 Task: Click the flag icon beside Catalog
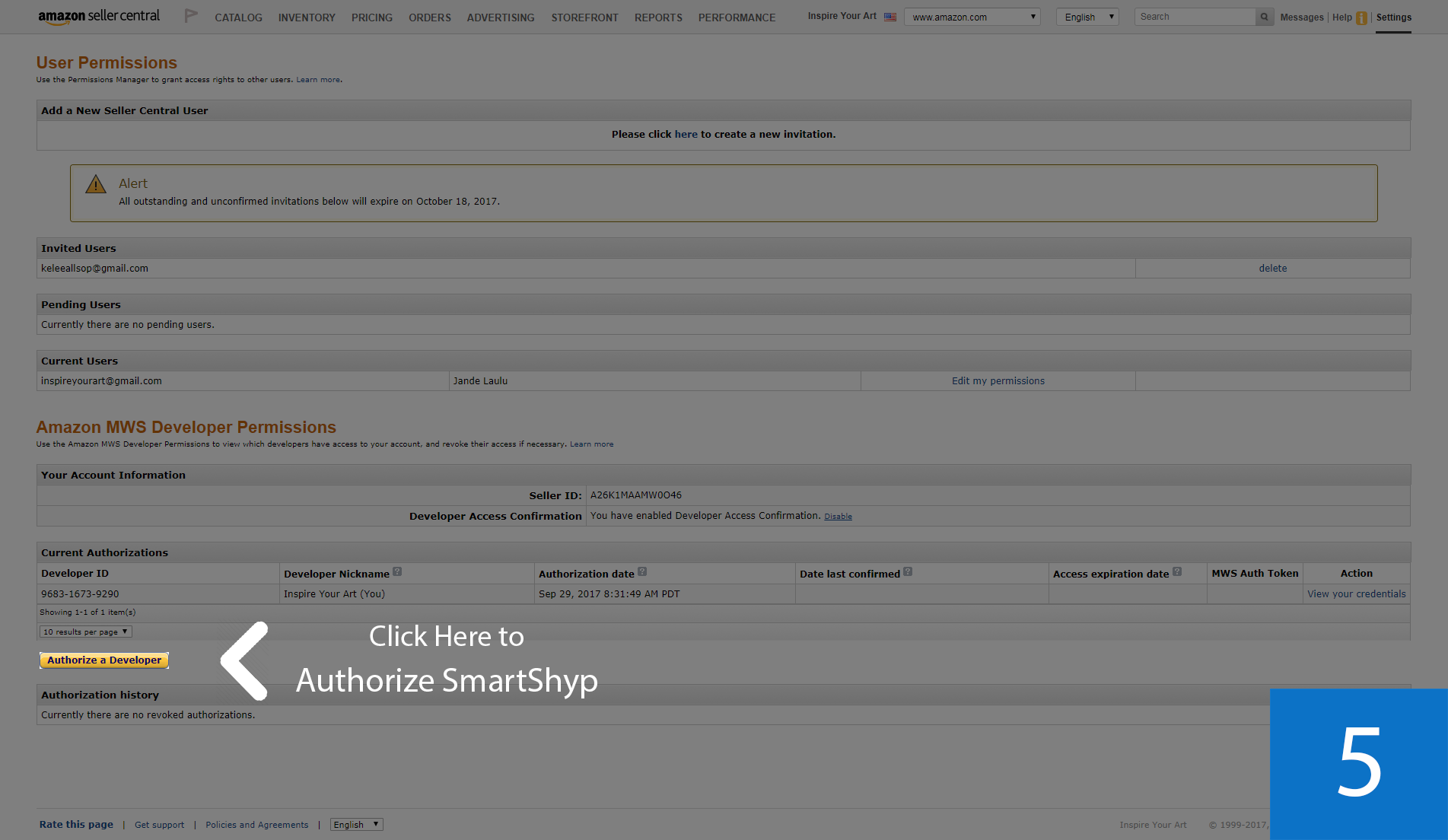click(191, 16)
